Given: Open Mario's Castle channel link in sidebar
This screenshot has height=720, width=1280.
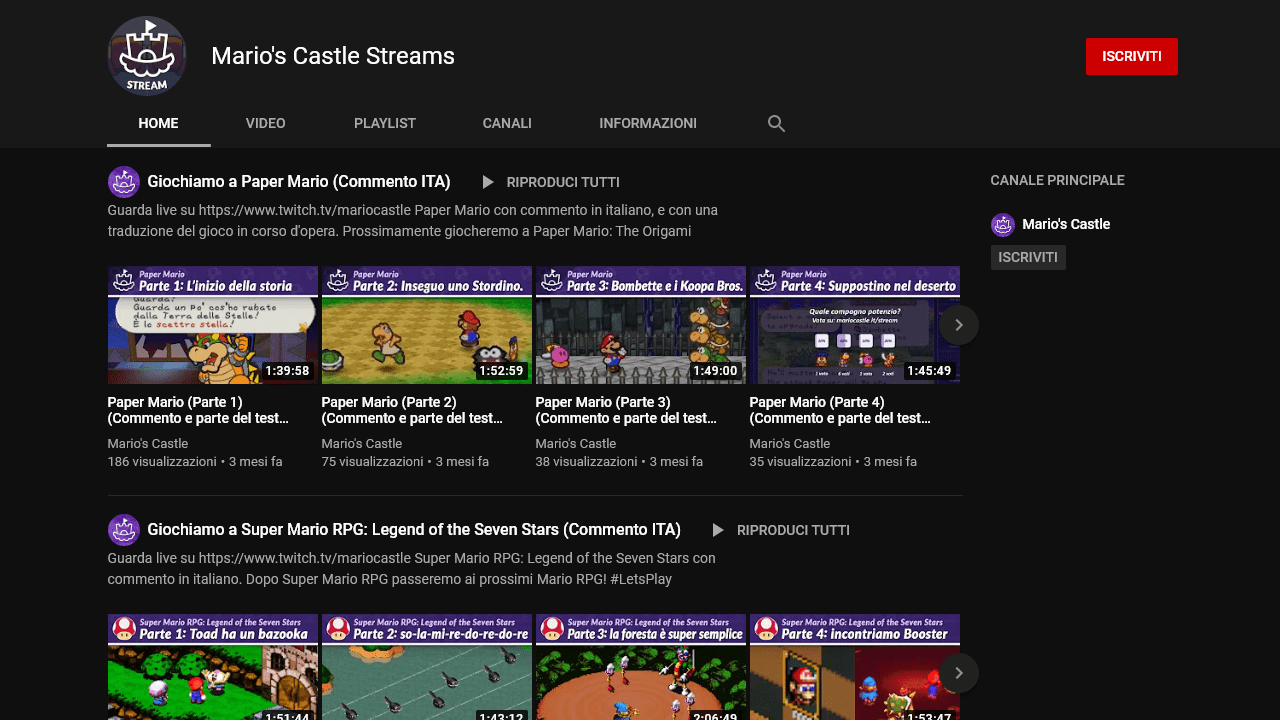Looking at the screenshot, I should 1066,224.
